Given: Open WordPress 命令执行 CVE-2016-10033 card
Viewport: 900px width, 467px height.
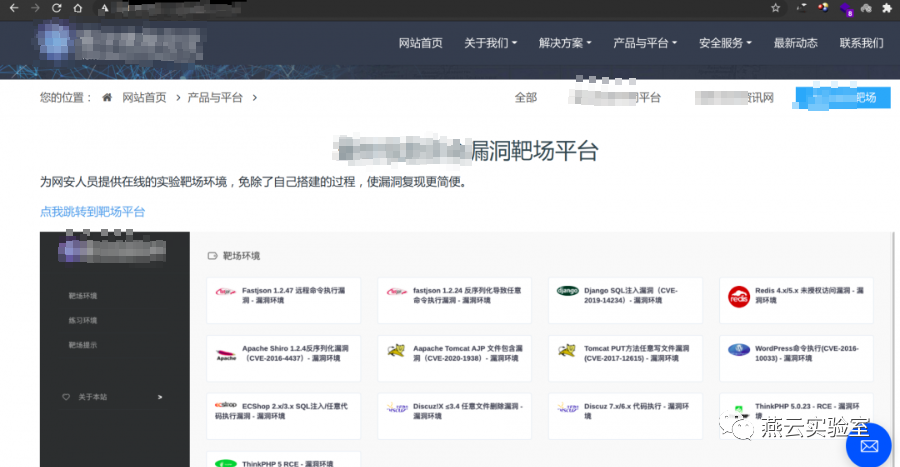Looking at the screenshot, I should point(797,359).
